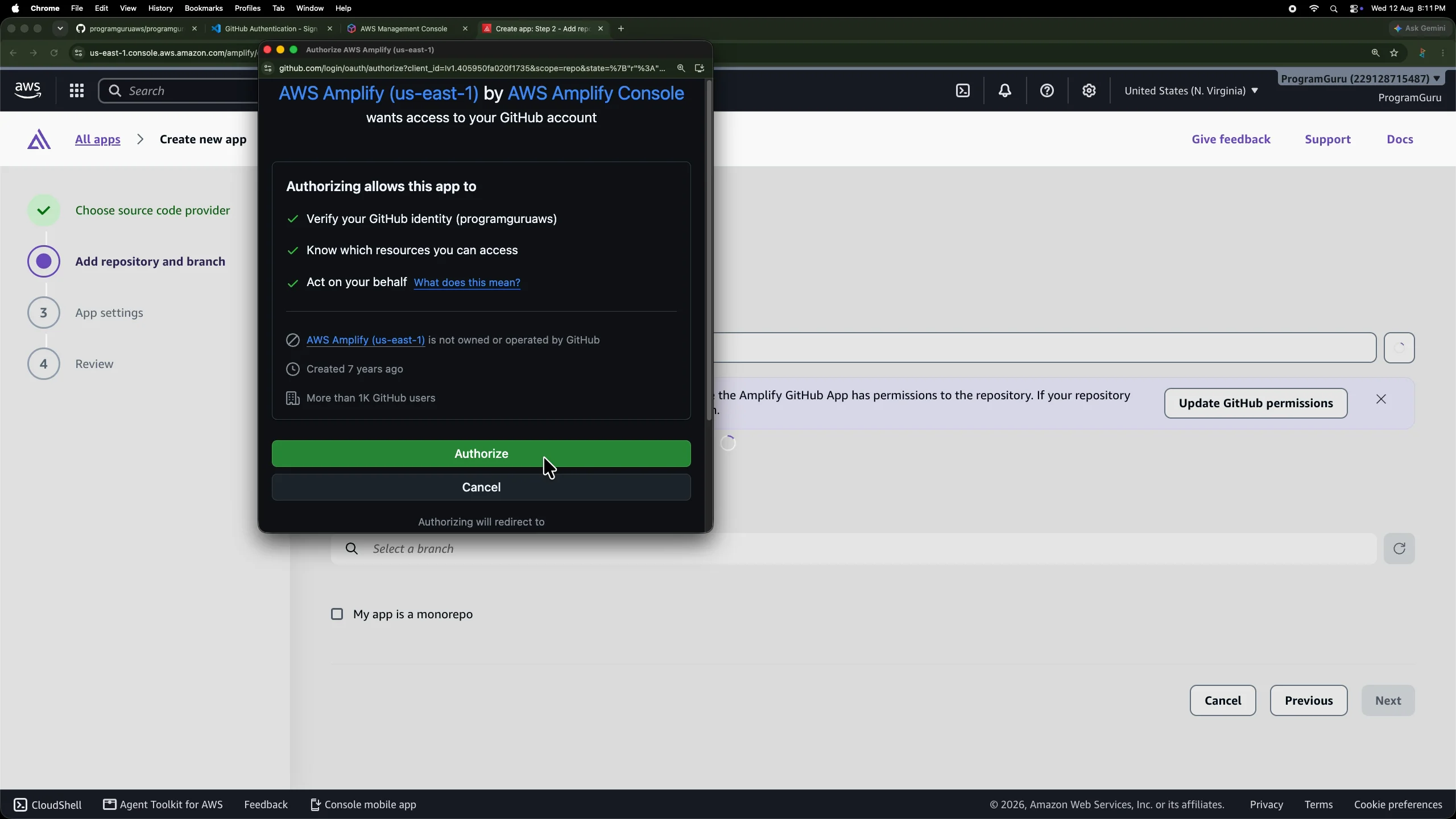Image resolution: width=1456 pixels, height=819 pixels.
Task: Open the help question-mark menu
Action: tap(1047, 90)
